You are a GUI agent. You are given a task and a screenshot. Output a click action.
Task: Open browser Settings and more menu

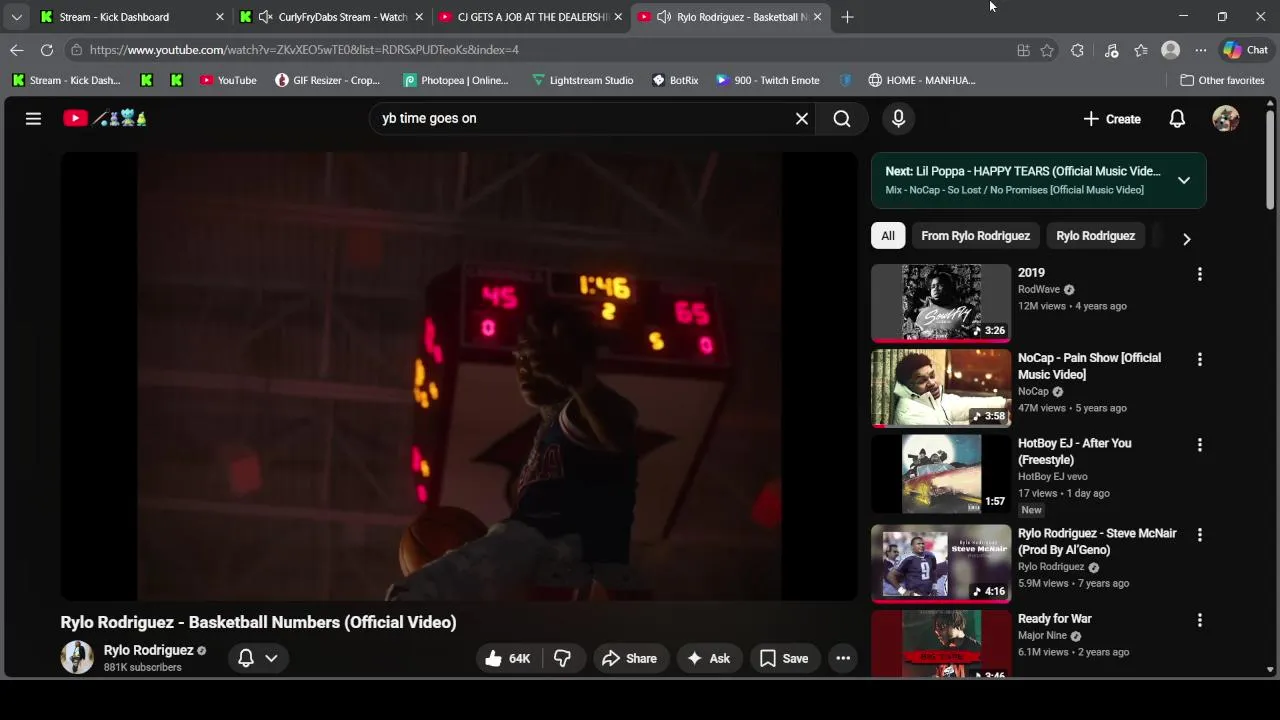1201,50
